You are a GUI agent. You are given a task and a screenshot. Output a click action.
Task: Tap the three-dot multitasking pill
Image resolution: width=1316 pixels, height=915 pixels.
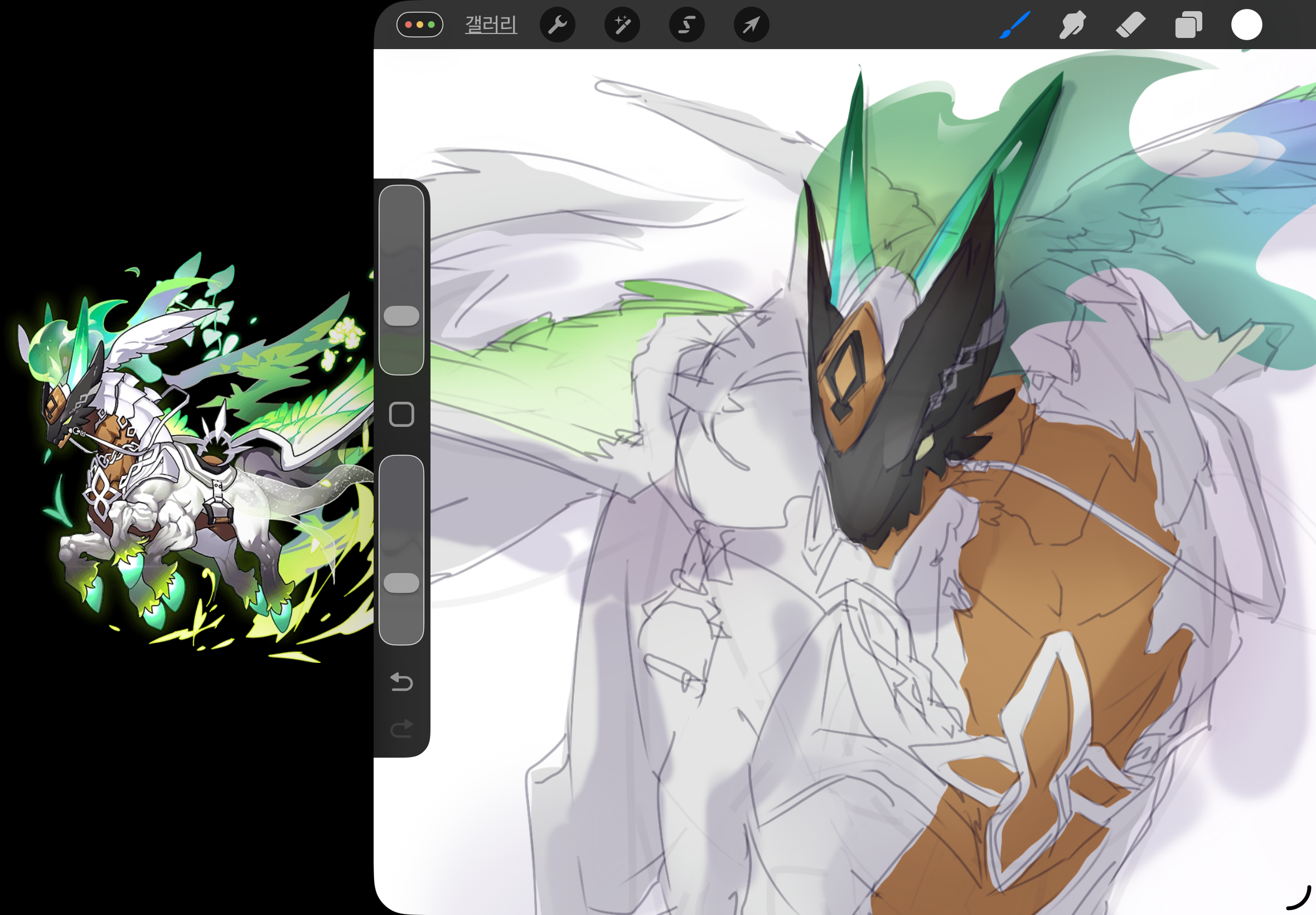coord(420,25)
